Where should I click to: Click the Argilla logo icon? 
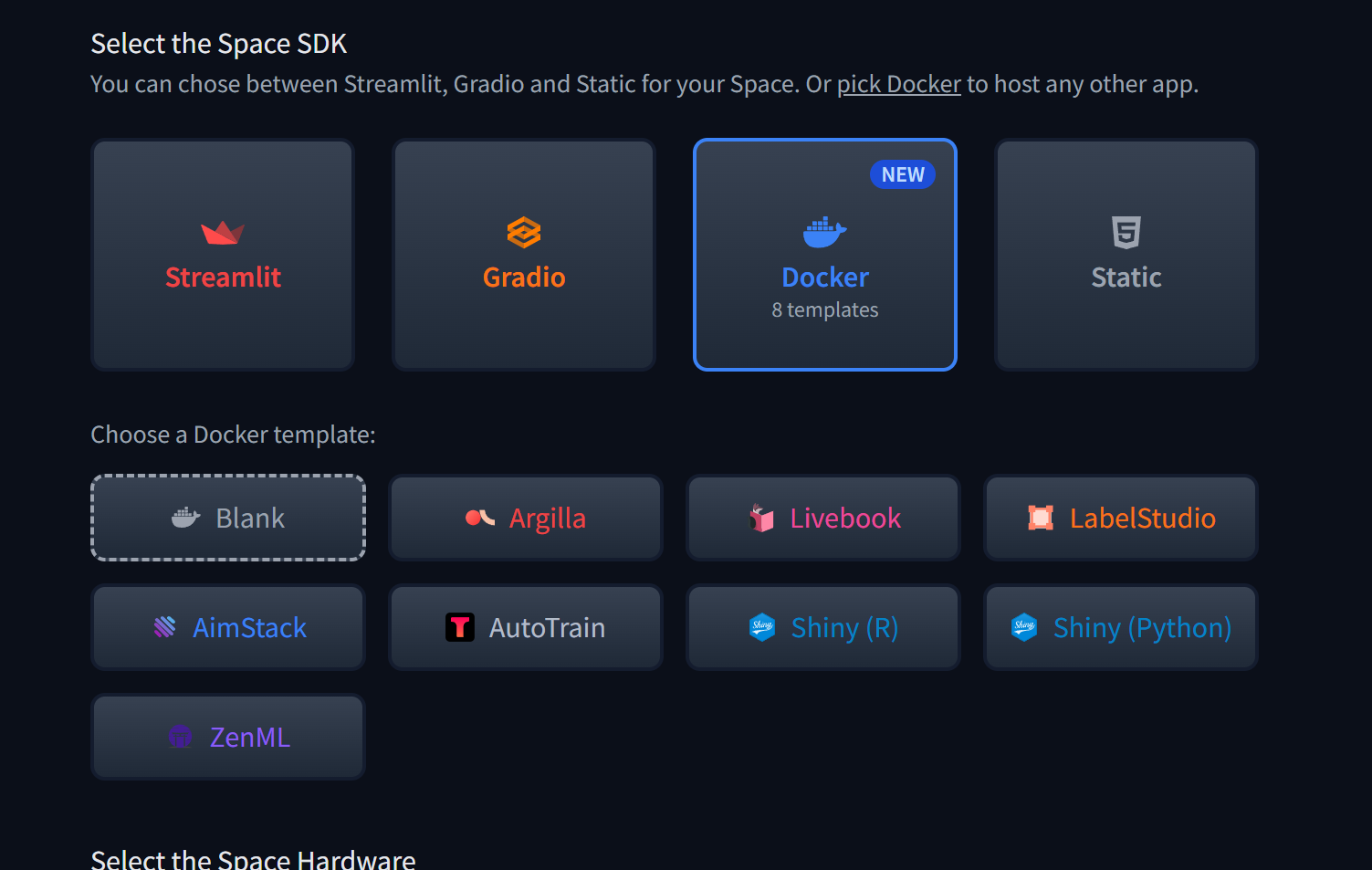(480, 518)
